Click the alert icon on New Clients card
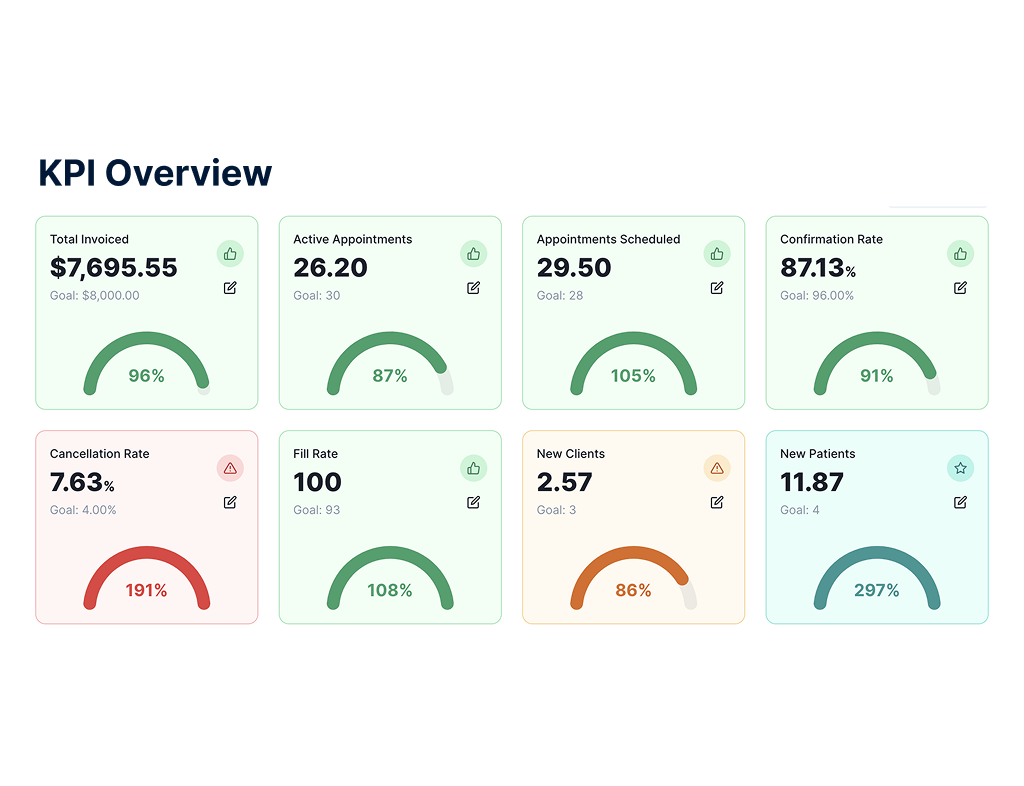The image size is (1024, 786). pyautogui.click(x=717, y=468)
